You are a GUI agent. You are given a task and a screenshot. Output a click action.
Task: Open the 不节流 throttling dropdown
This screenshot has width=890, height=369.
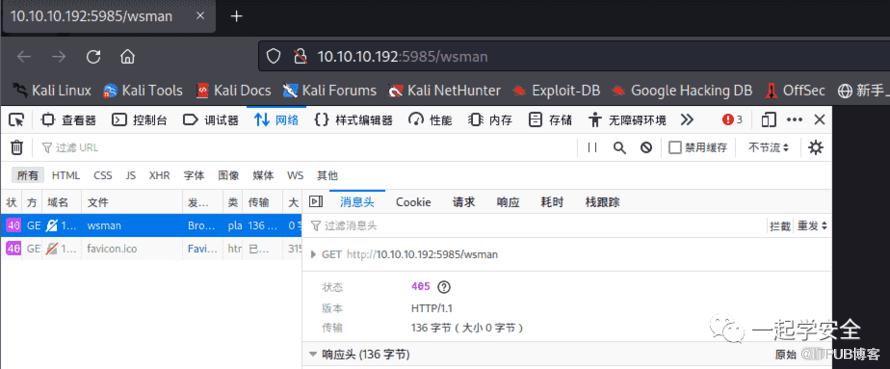(769, 148)
